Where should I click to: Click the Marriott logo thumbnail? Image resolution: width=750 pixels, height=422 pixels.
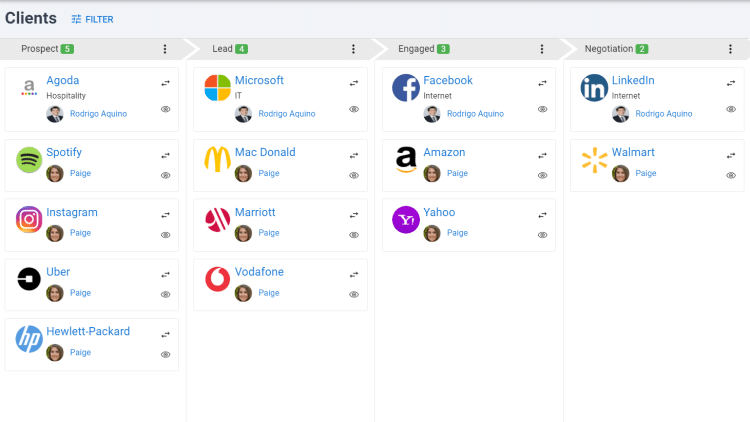click(218, 220)
